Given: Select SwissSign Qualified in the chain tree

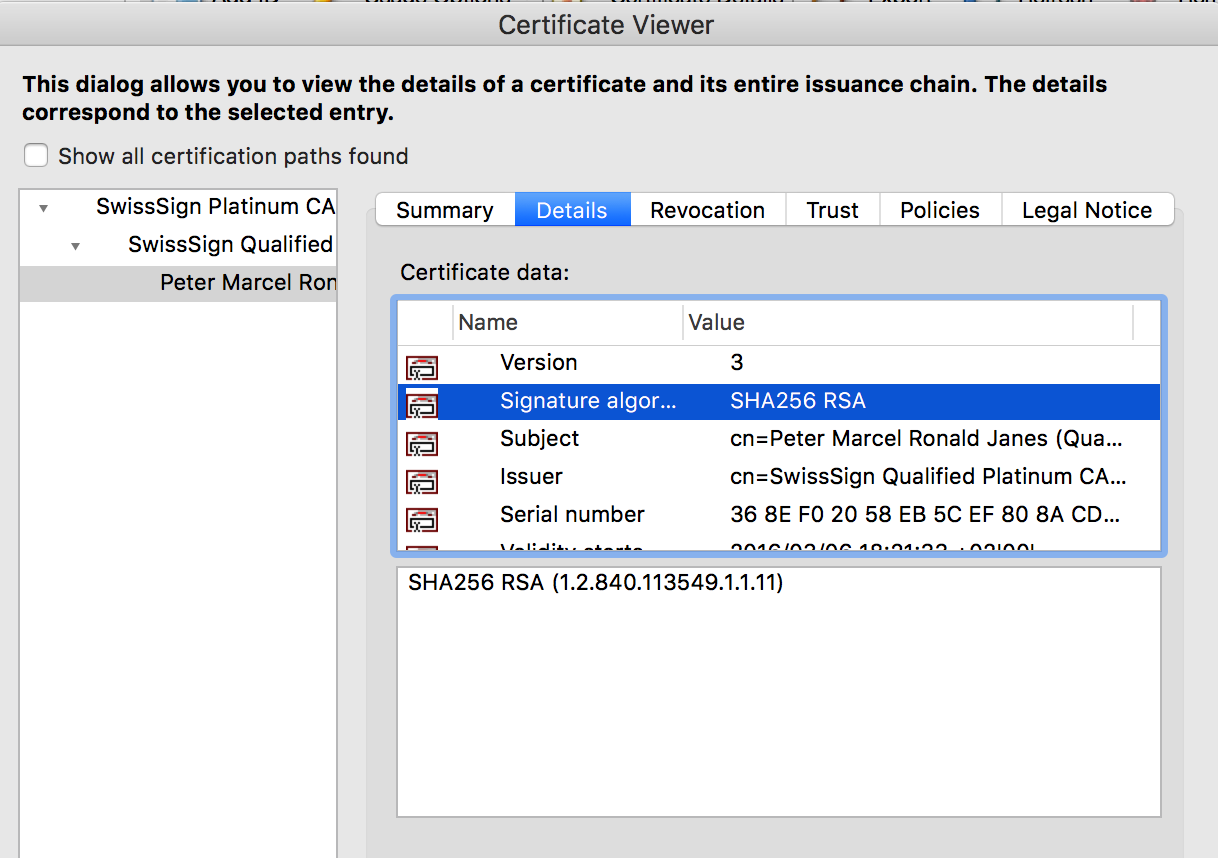Looking at the screenshot, I should tap(230, 245).
